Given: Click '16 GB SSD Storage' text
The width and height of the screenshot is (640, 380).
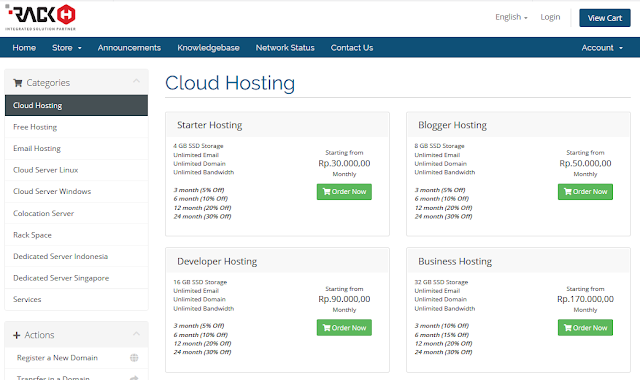Looking at the screenshot, I should pos(200,282).
